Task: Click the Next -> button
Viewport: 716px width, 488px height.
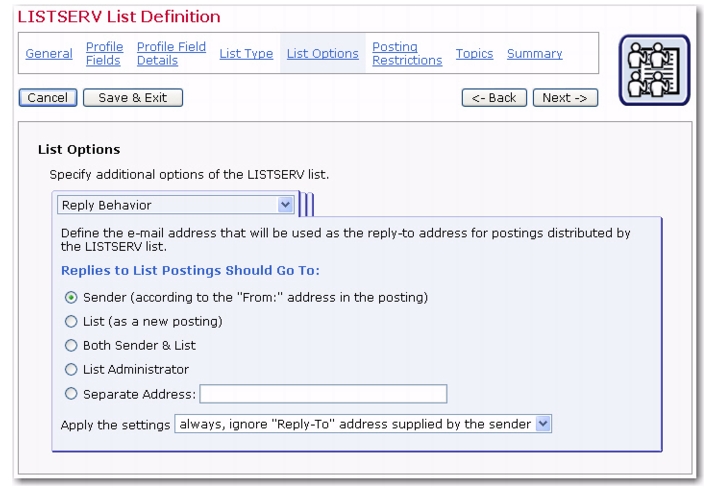Action: (x=565, y=98)
